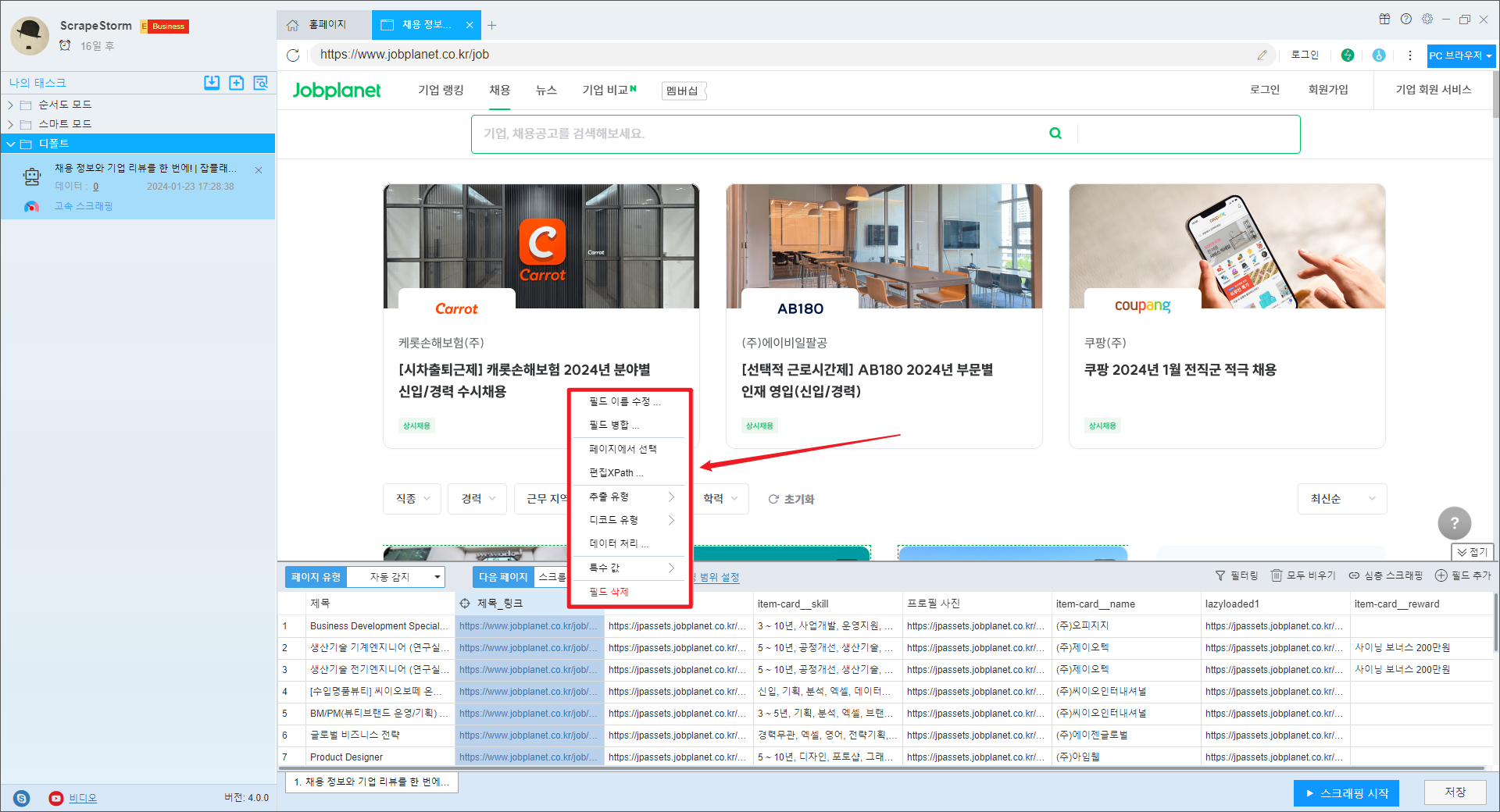Screen dimensions: 1500x812
Task: Click the 심층 스크래핑 link icon
Action: (x=1355, y=575)
